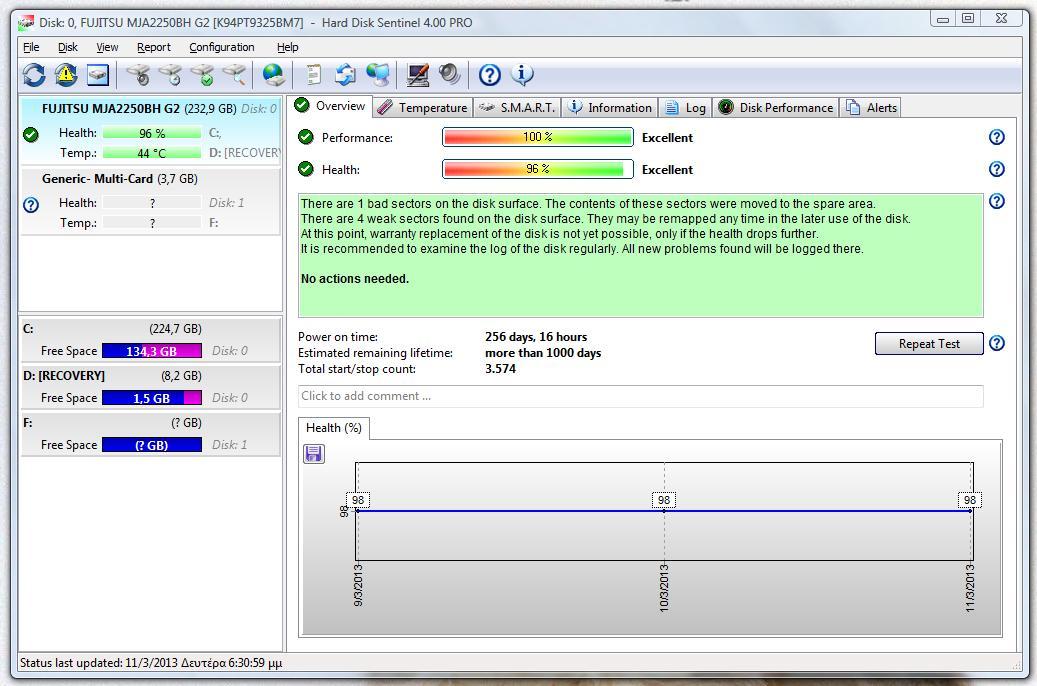The height and width of the screenshot is (686, 1037).
Task: Click the 98 data label at 10/3/2013
Action: (x=664, y=500)
